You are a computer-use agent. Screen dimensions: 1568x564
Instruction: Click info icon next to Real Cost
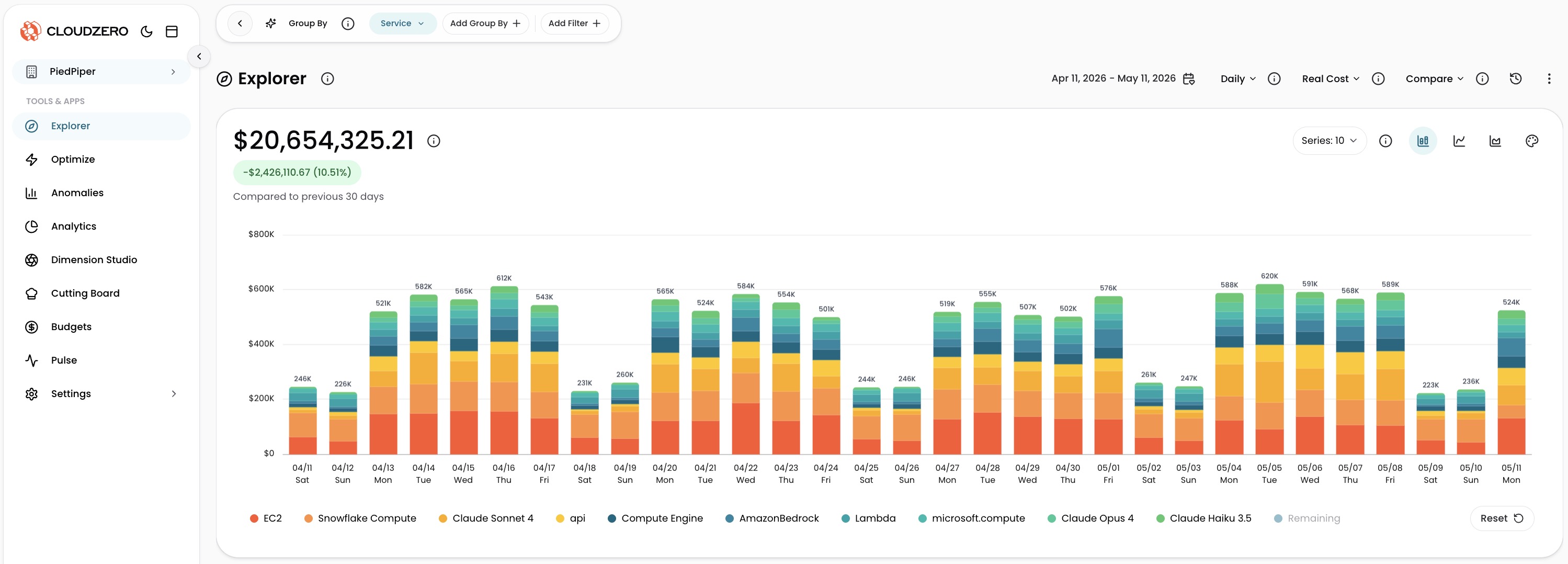pos(1378,78)
